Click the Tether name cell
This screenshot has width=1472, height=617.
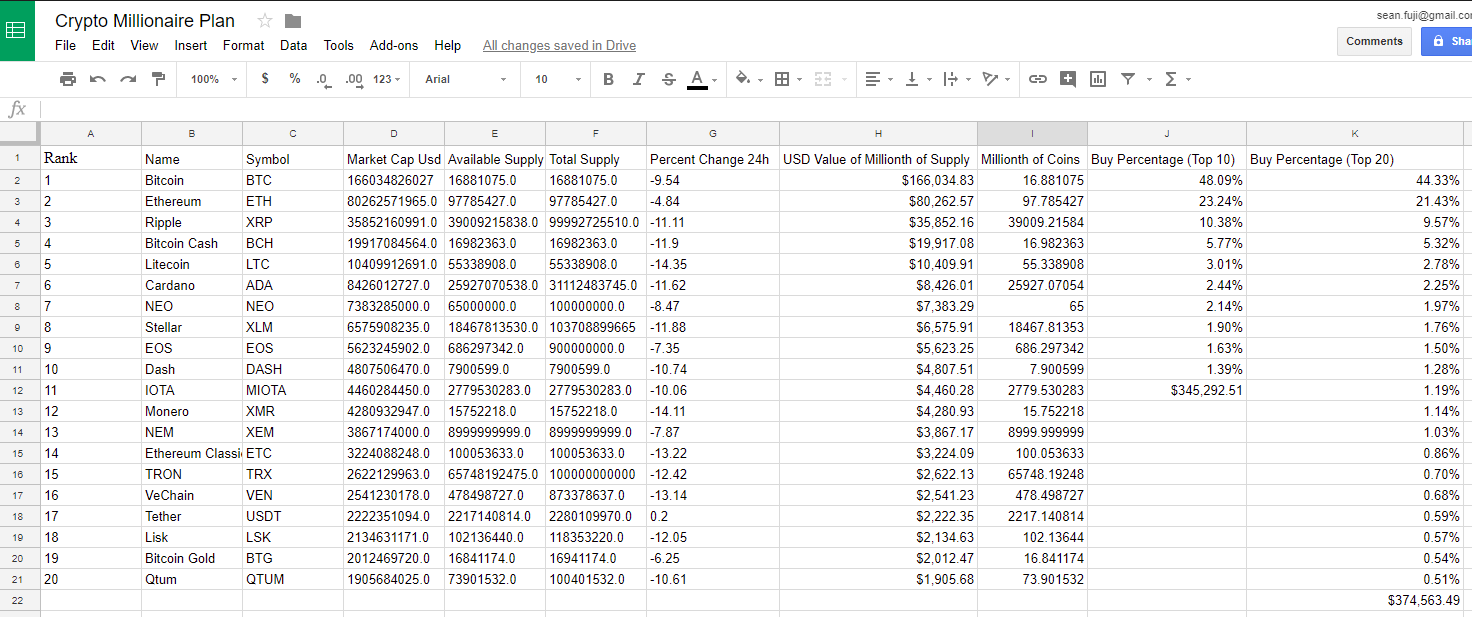(x=192, y=516)
